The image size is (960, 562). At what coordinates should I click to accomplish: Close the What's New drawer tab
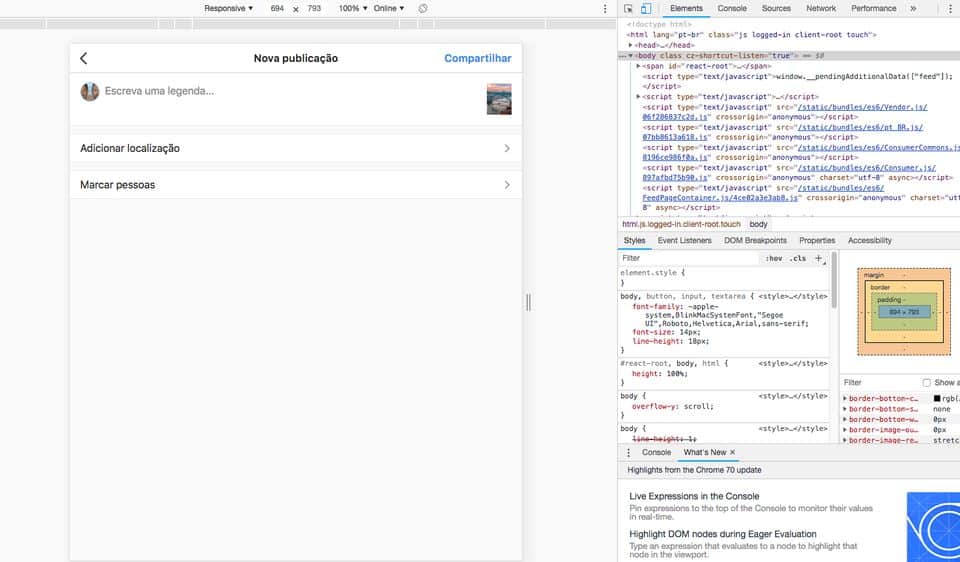pos(732,452)
